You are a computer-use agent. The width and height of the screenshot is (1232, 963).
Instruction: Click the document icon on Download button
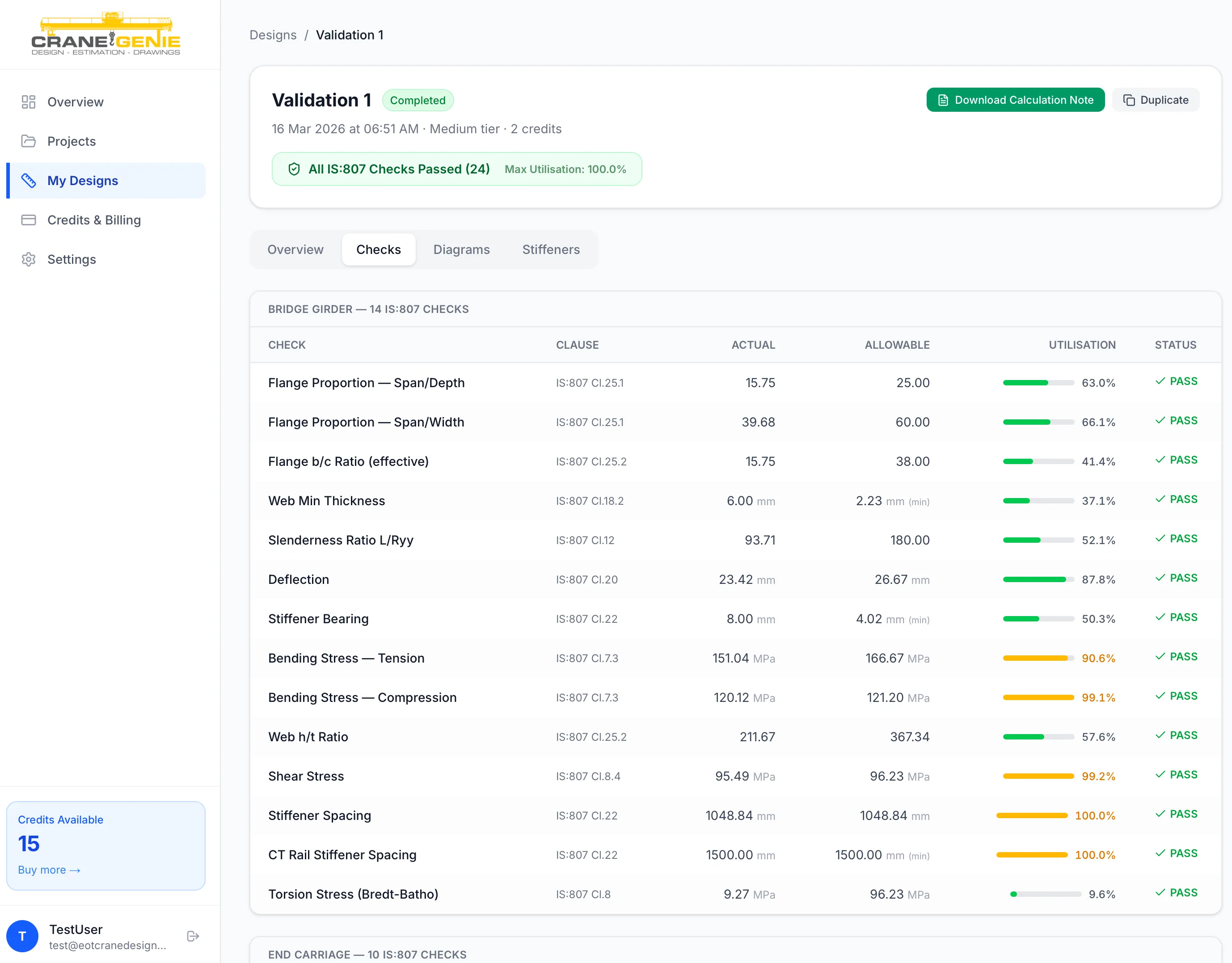click(x=943, y=101)
